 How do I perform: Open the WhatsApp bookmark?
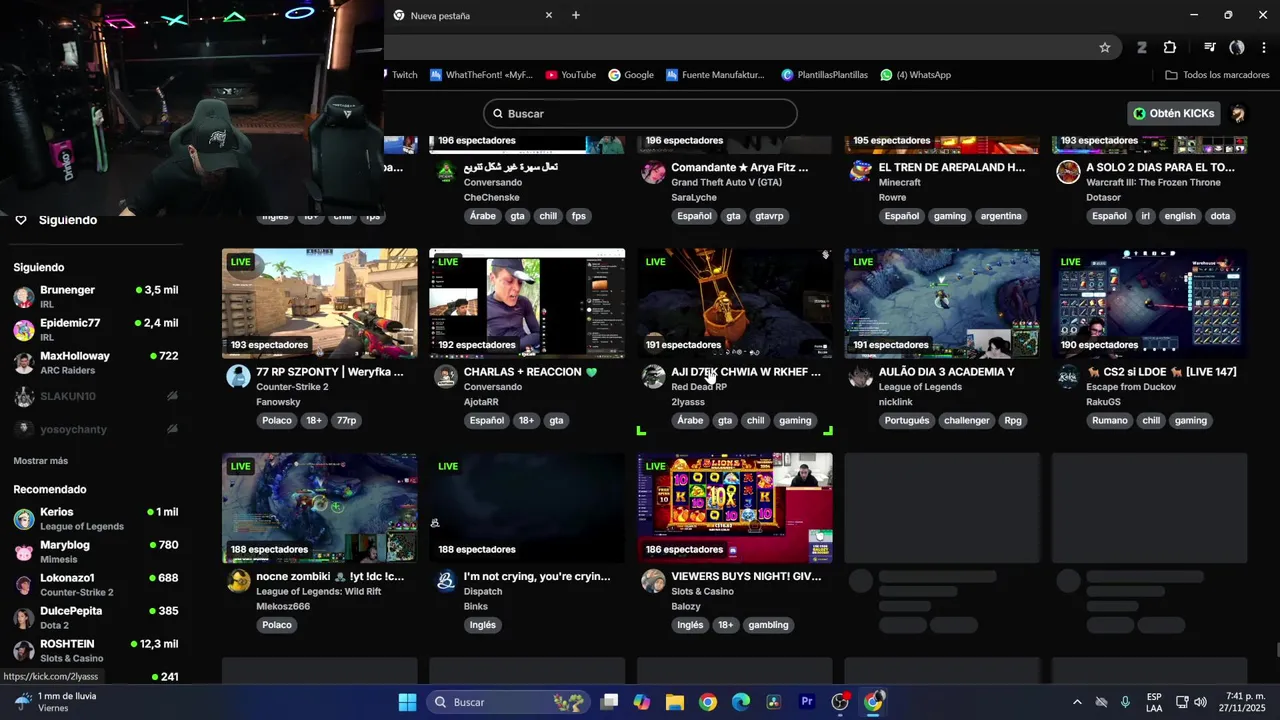coord(916,75)
